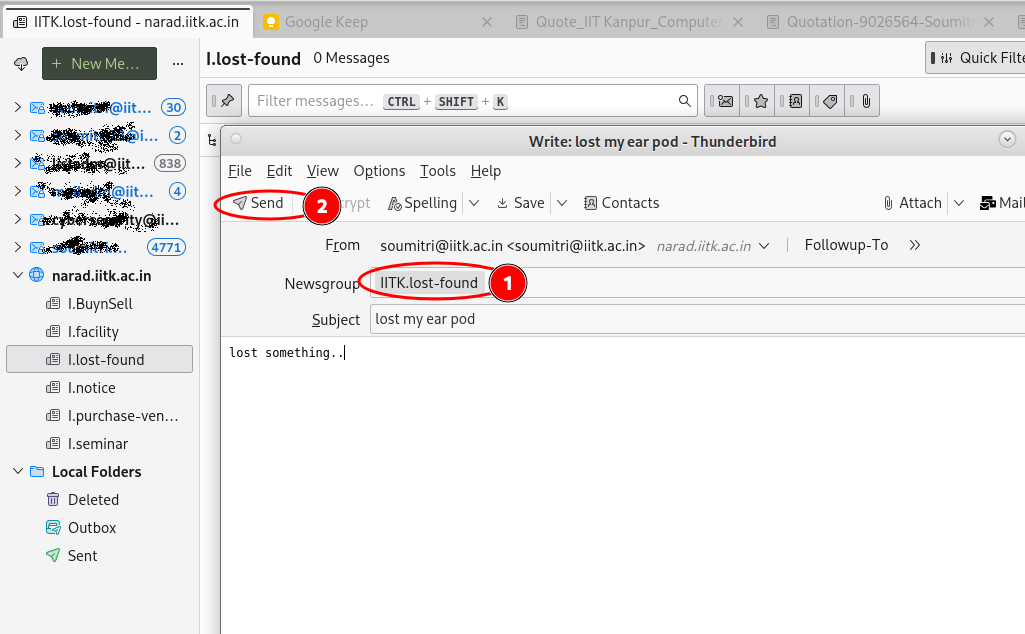Screen dimensions: 1025x634
Task: Open the Save dropdown arrow
Action: click(562, 203)
